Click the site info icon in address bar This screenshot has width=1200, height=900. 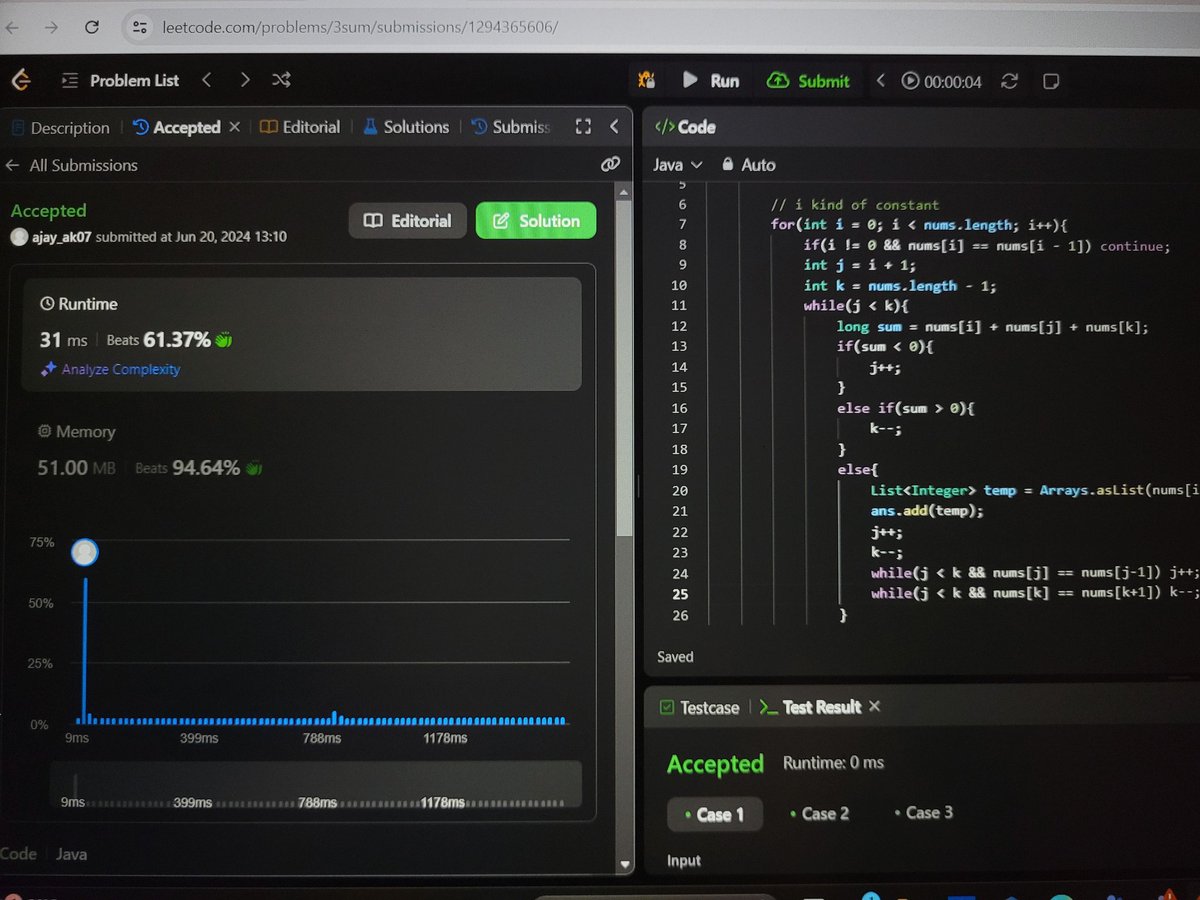140,27
